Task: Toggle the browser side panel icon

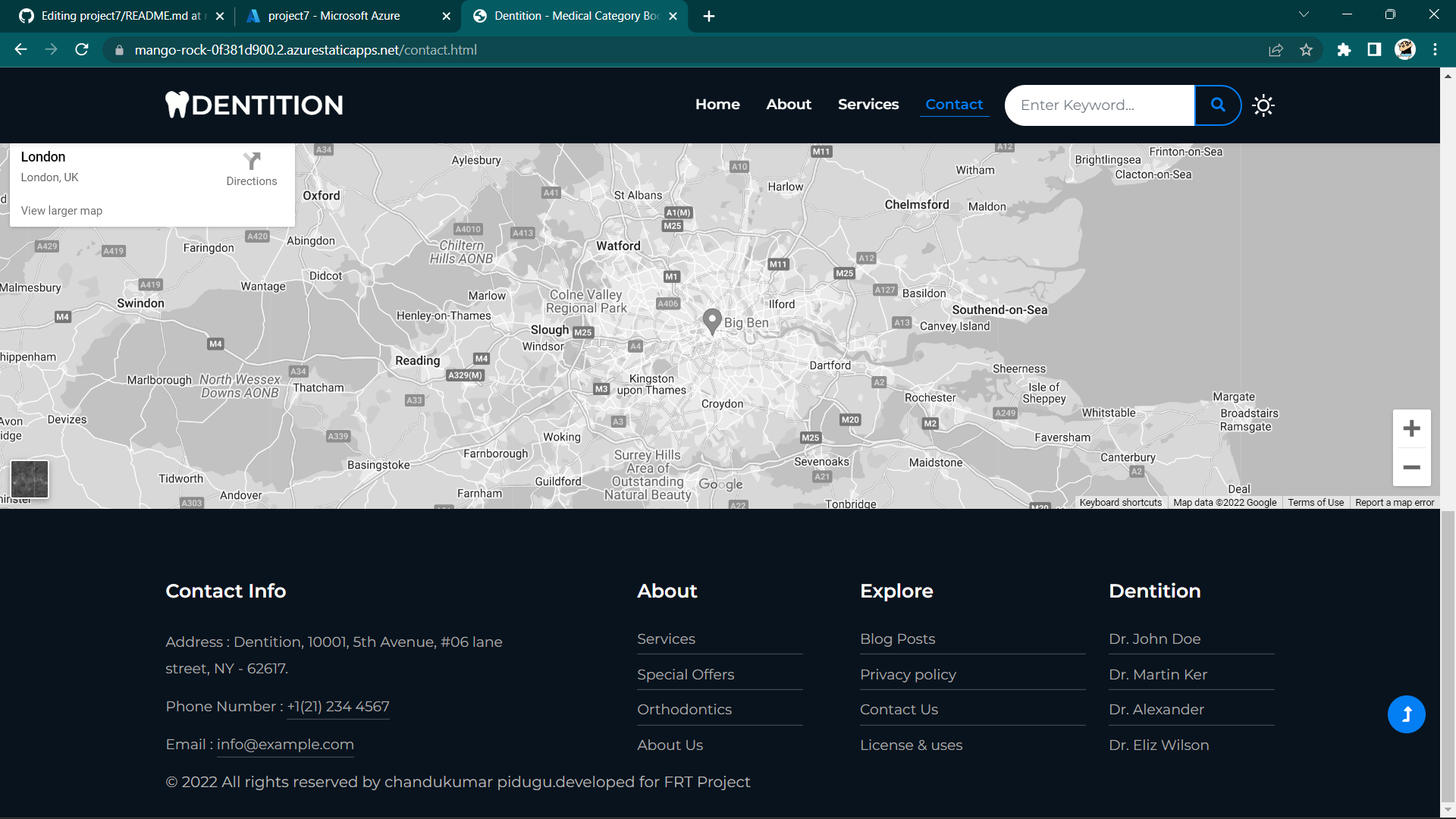Action: click(x=1374, y=50)
